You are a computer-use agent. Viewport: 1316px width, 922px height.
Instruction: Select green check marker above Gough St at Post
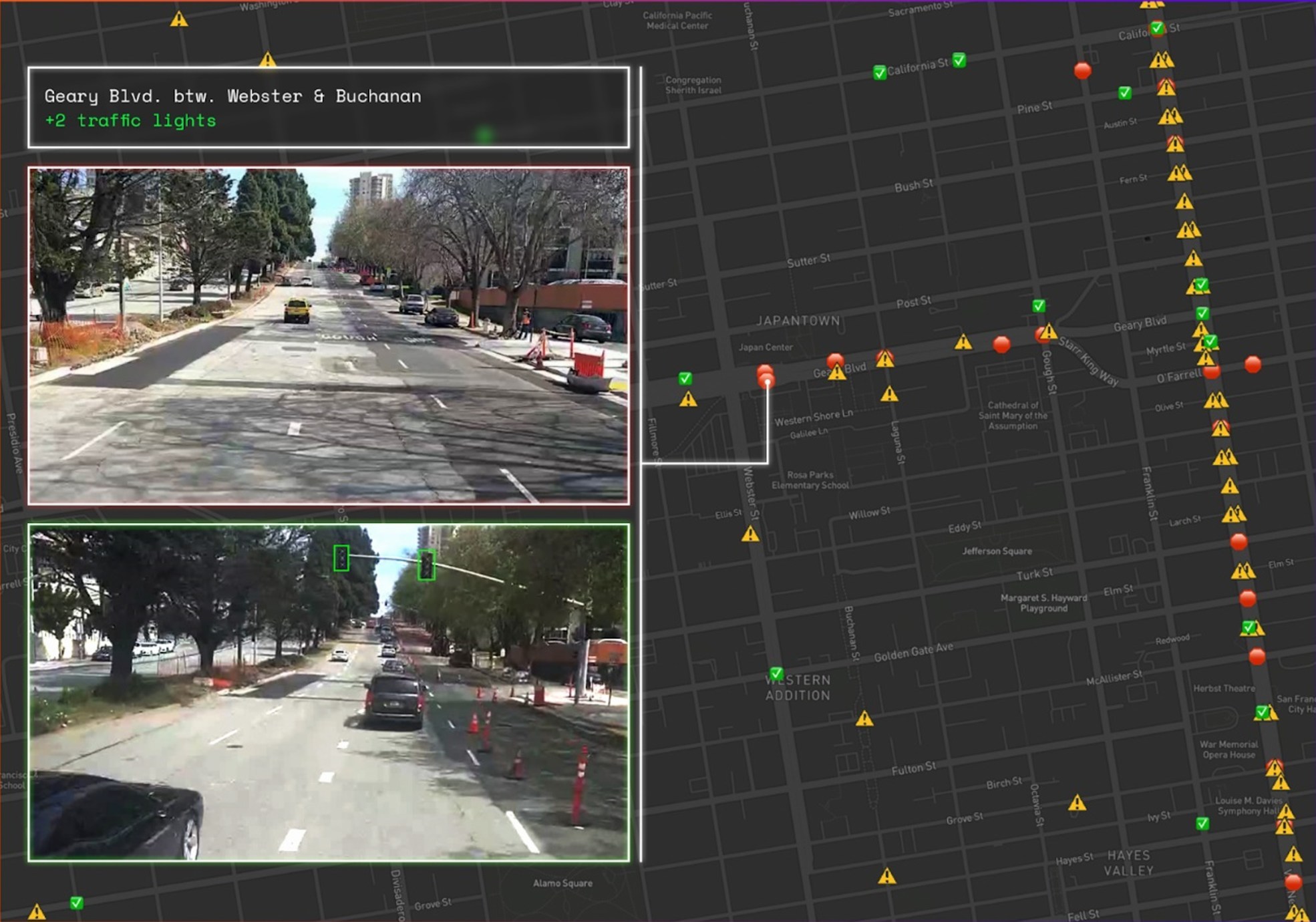[x=1038, y=306]
